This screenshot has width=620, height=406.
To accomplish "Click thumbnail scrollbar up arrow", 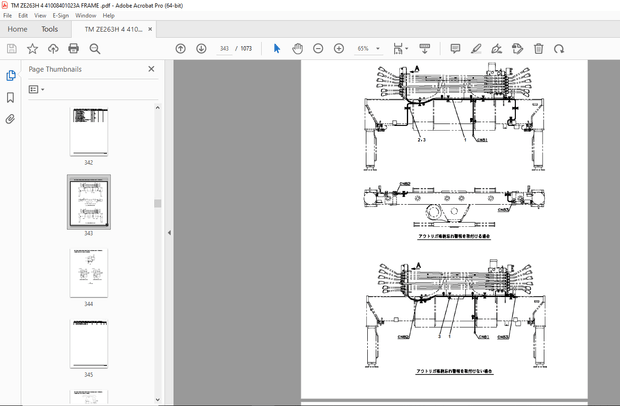I will tap(157, 108).
